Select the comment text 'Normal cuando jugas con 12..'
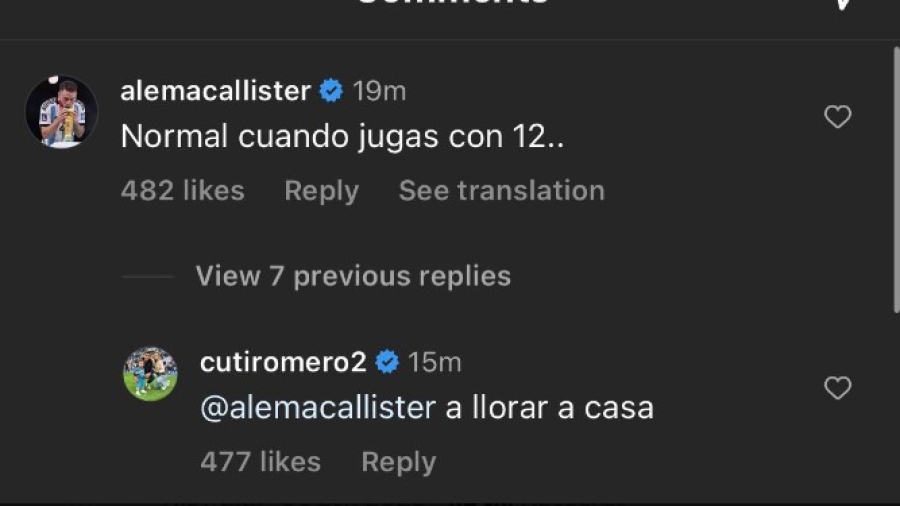 click(x=342, y=137)
